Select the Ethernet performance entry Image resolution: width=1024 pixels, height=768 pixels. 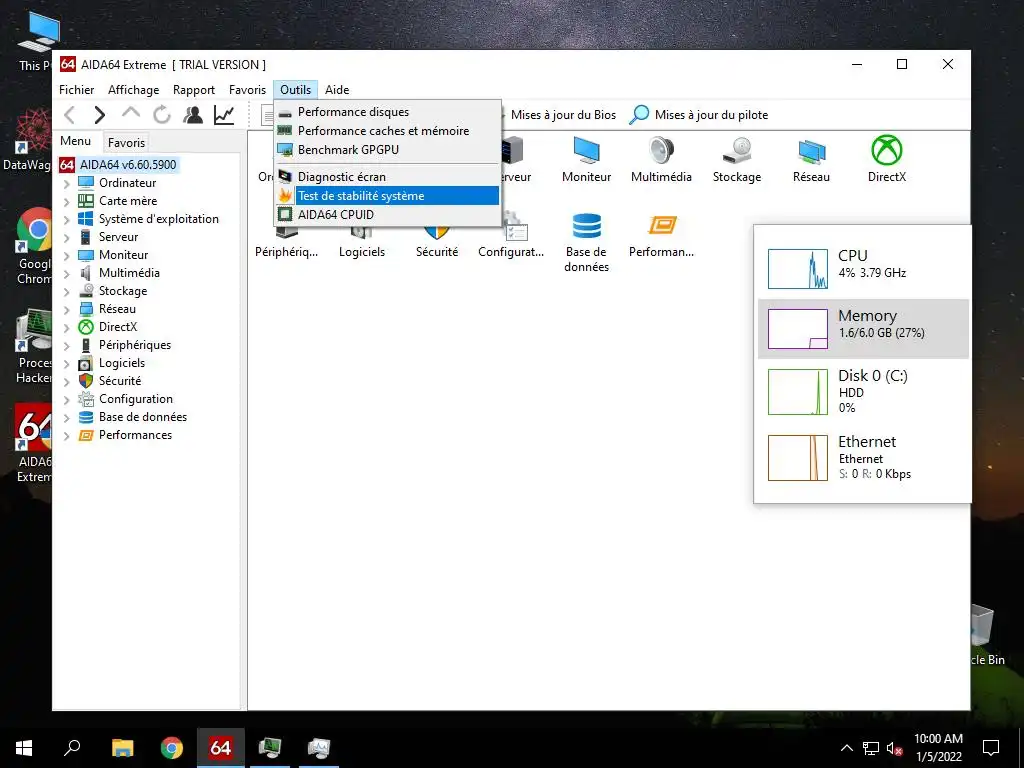[x=863, y=457]
